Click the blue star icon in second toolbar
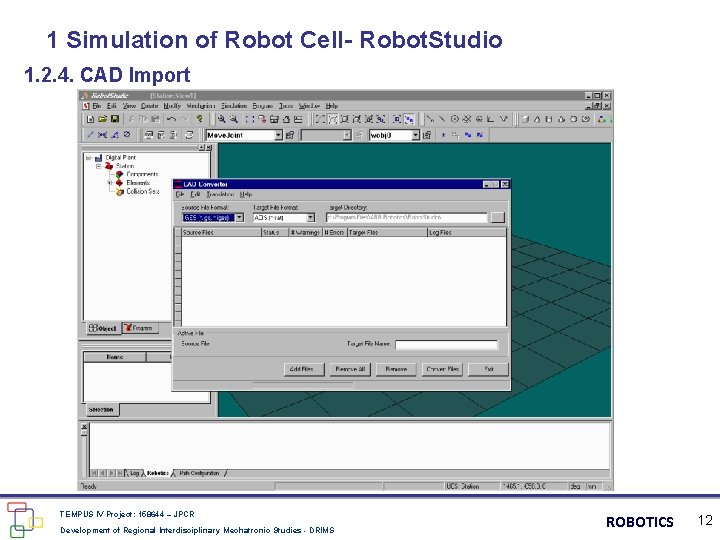The image size is (720, 540). pos(444,135)
